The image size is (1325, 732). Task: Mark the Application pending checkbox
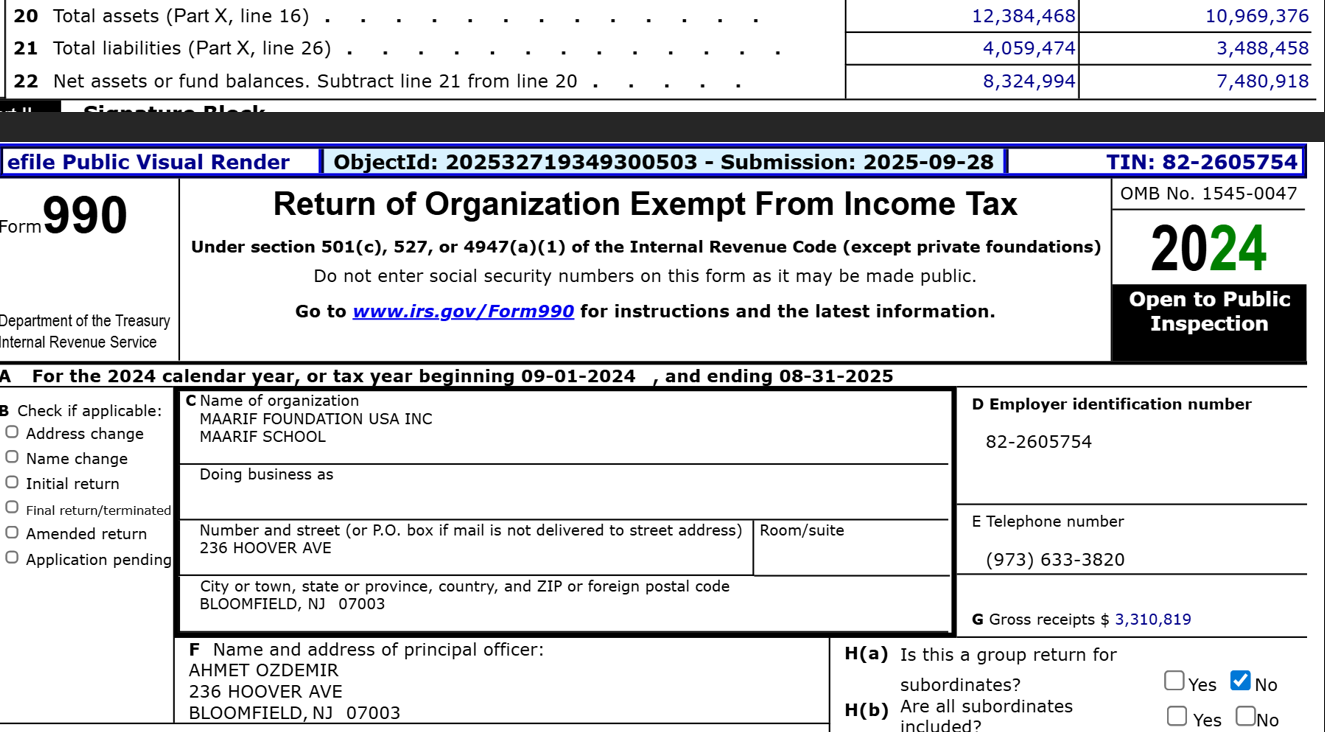point(12,558)
